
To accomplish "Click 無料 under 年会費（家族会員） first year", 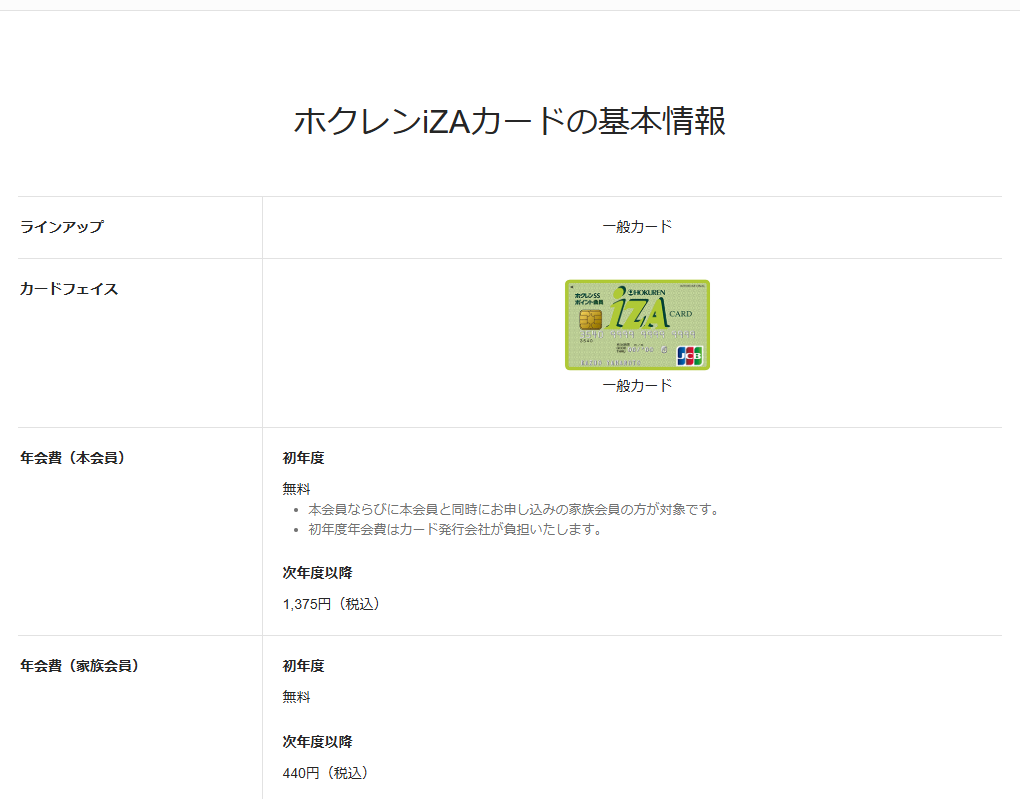I will [x=296, y=697].
